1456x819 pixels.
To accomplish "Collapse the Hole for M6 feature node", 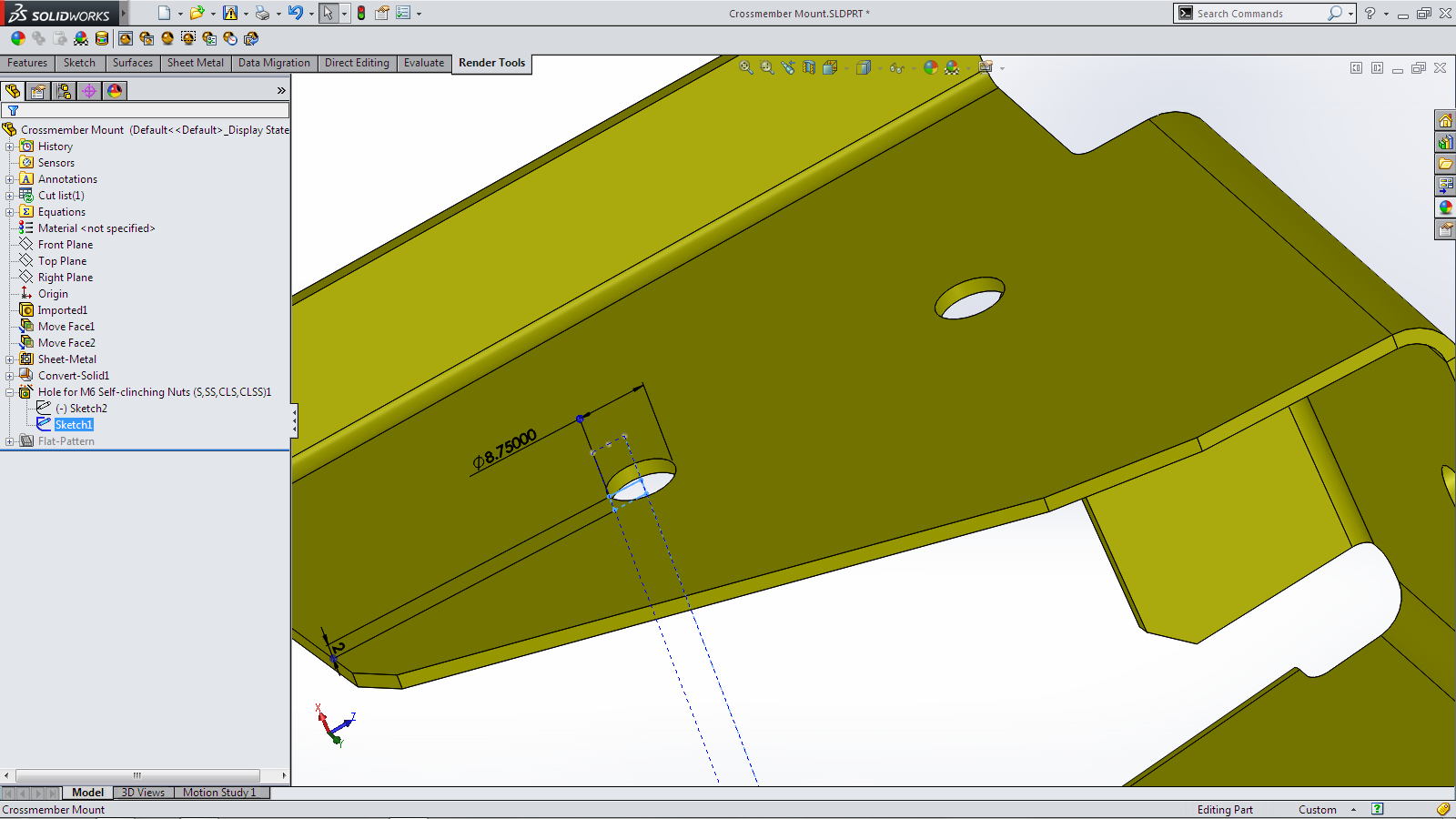I will 10,392.
